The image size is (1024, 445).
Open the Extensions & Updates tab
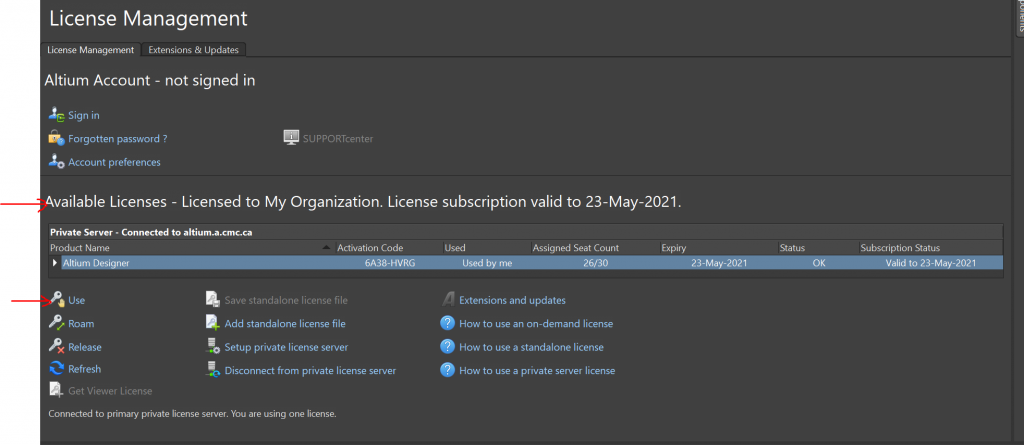[x=194, y=50]
